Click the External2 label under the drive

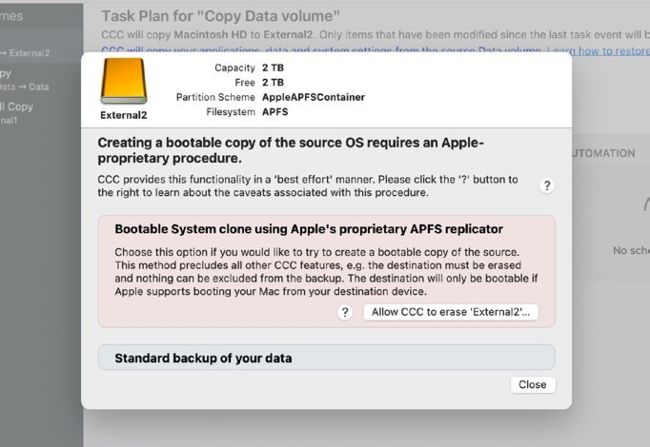click(124, 116)
